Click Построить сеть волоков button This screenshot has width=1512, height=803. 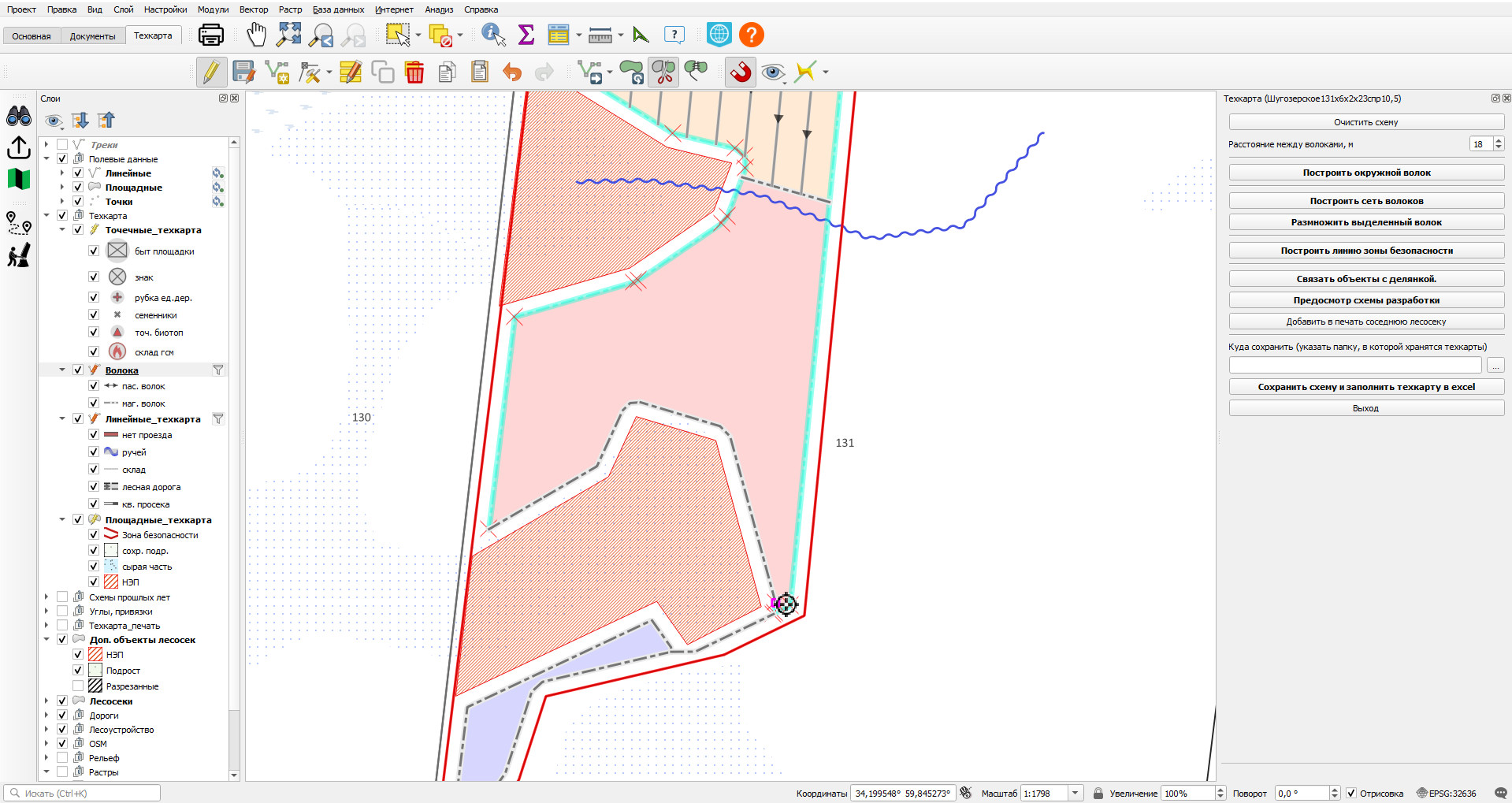(1366, 201)
